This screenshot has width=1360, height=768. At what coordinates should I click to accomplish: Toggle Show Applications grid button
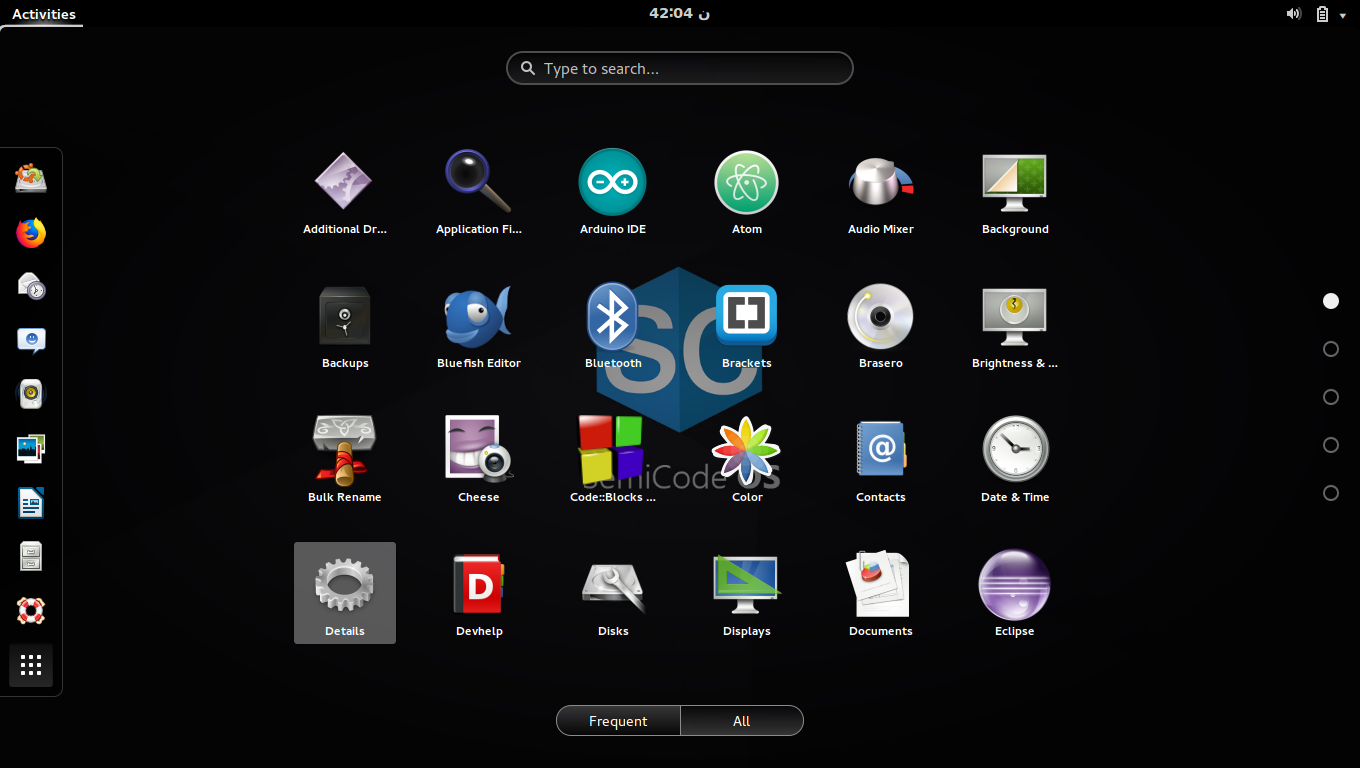click(31, 665)
